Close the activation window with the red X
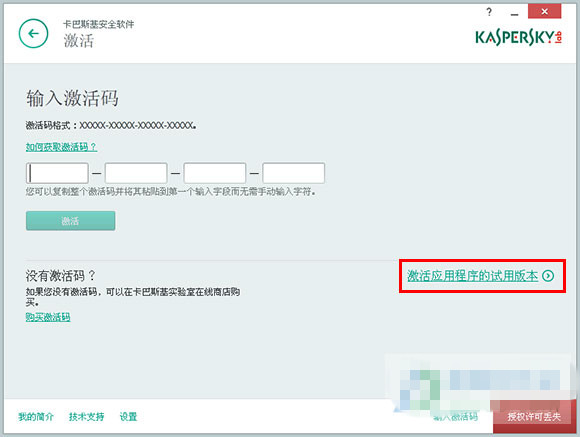The image size is (580, 437). coord(544,11)
